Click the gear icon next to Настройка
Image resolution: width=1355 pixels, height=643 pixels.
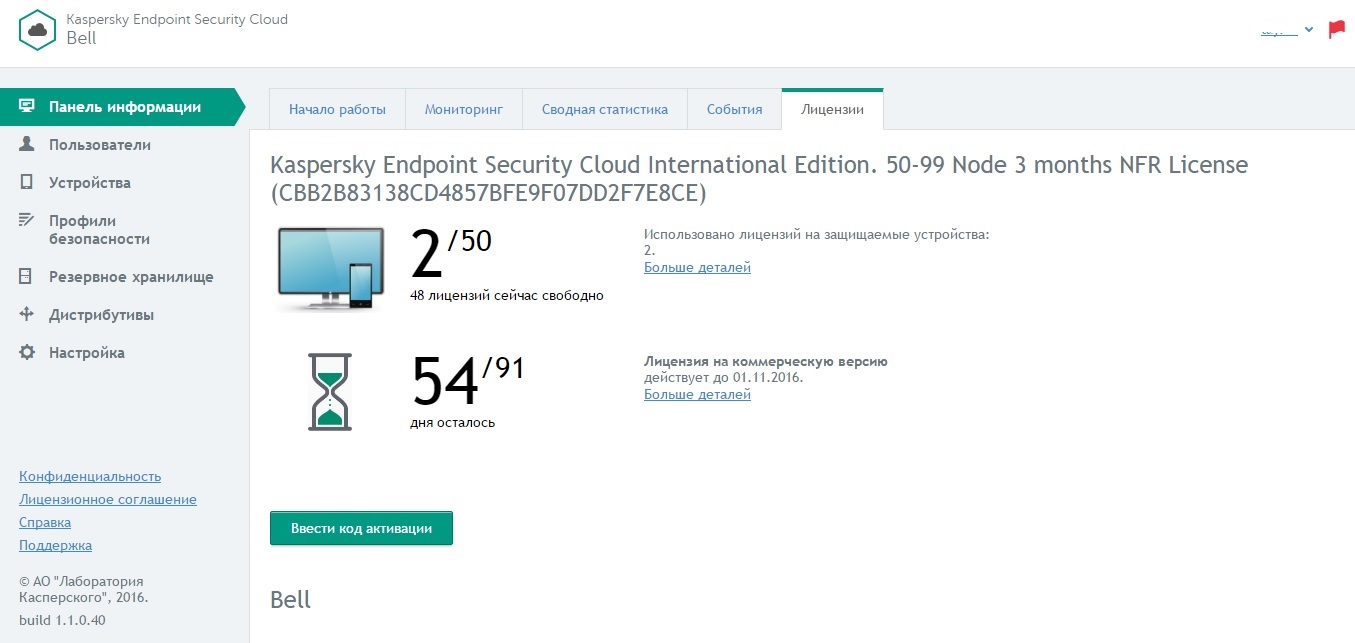(x=27, y=353)
